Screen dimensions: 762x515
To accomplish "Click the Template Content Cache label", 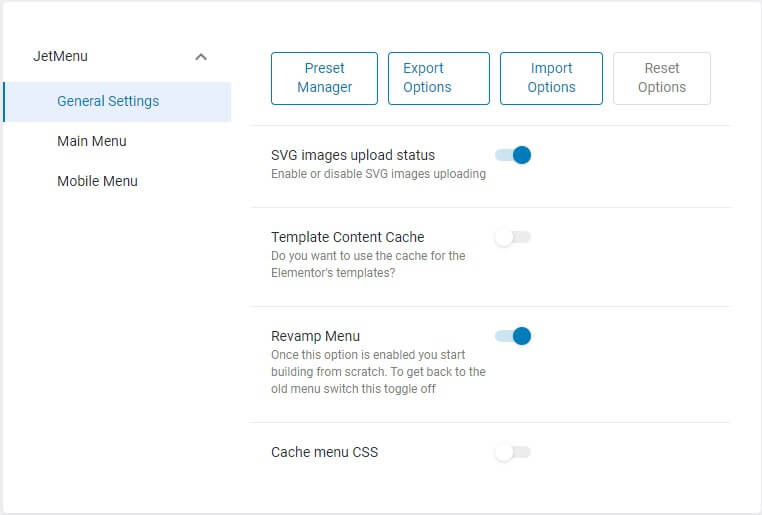I will tap(347, 237).
